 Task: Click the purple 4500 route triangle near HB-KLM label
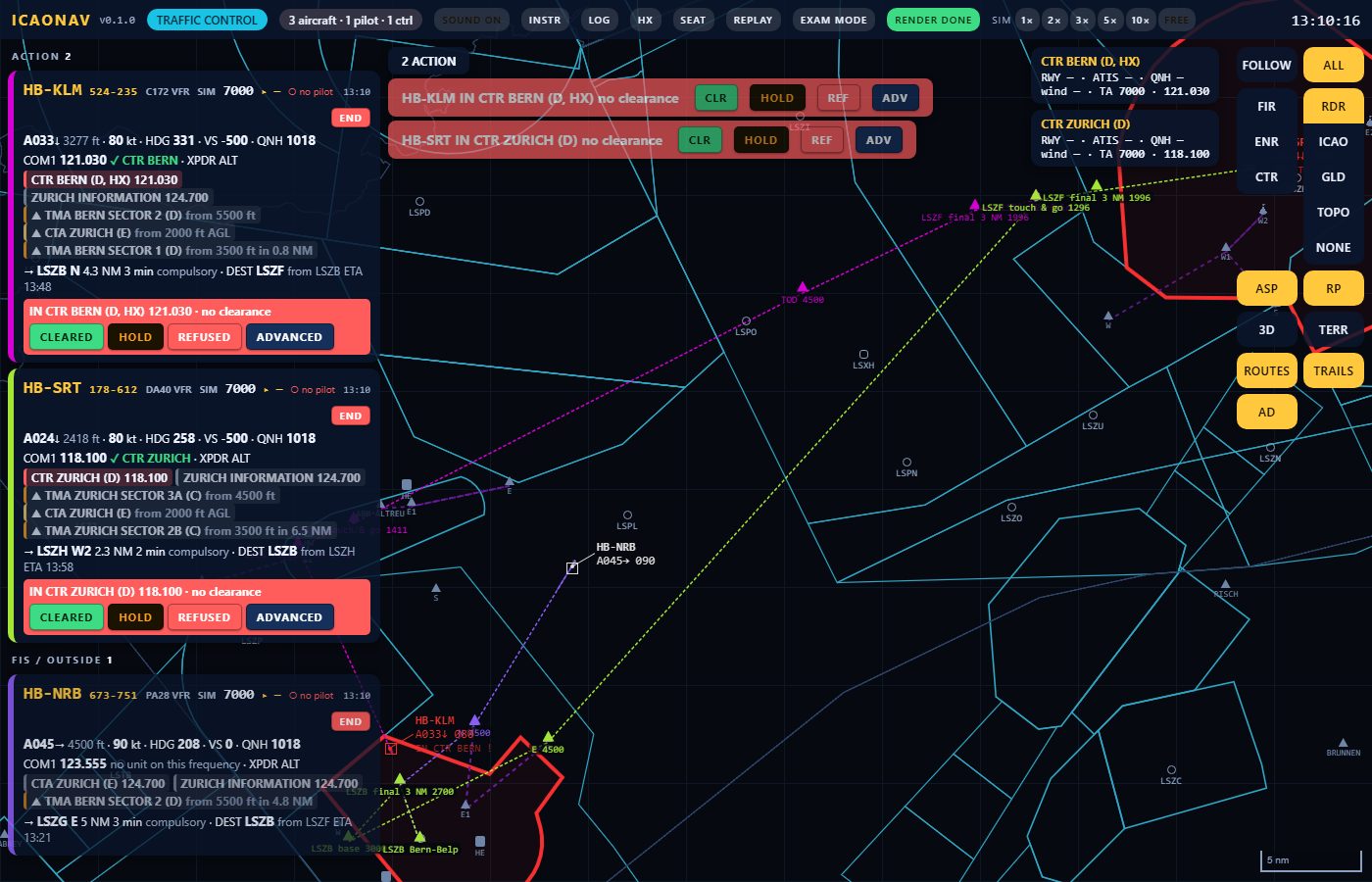click(x=474, y=720)
